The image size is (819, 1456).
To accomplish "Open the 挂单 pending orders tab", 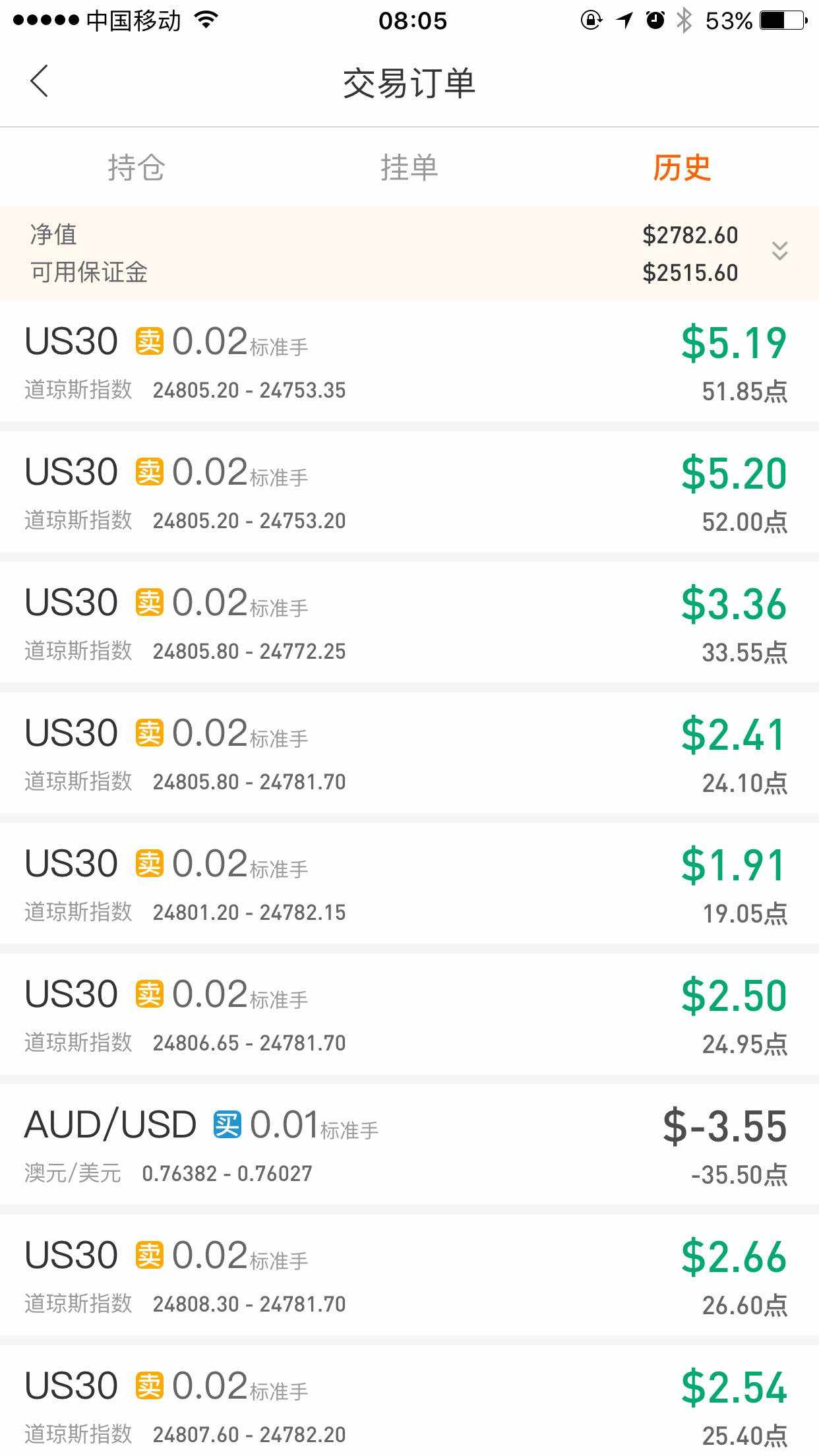I will pos(409,167).
